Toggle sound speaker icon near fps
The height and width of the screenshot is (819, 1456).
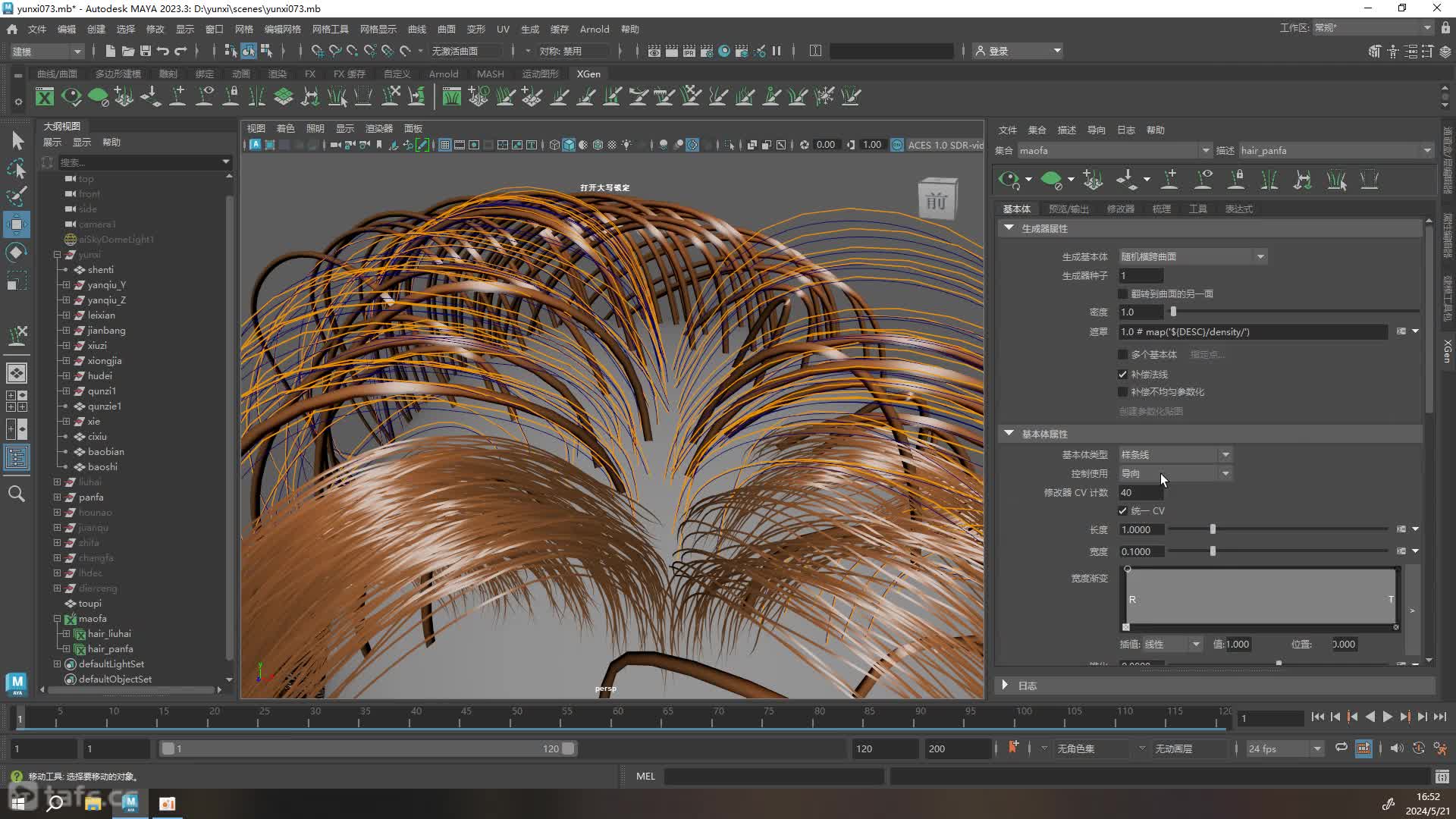point(1397,748)
